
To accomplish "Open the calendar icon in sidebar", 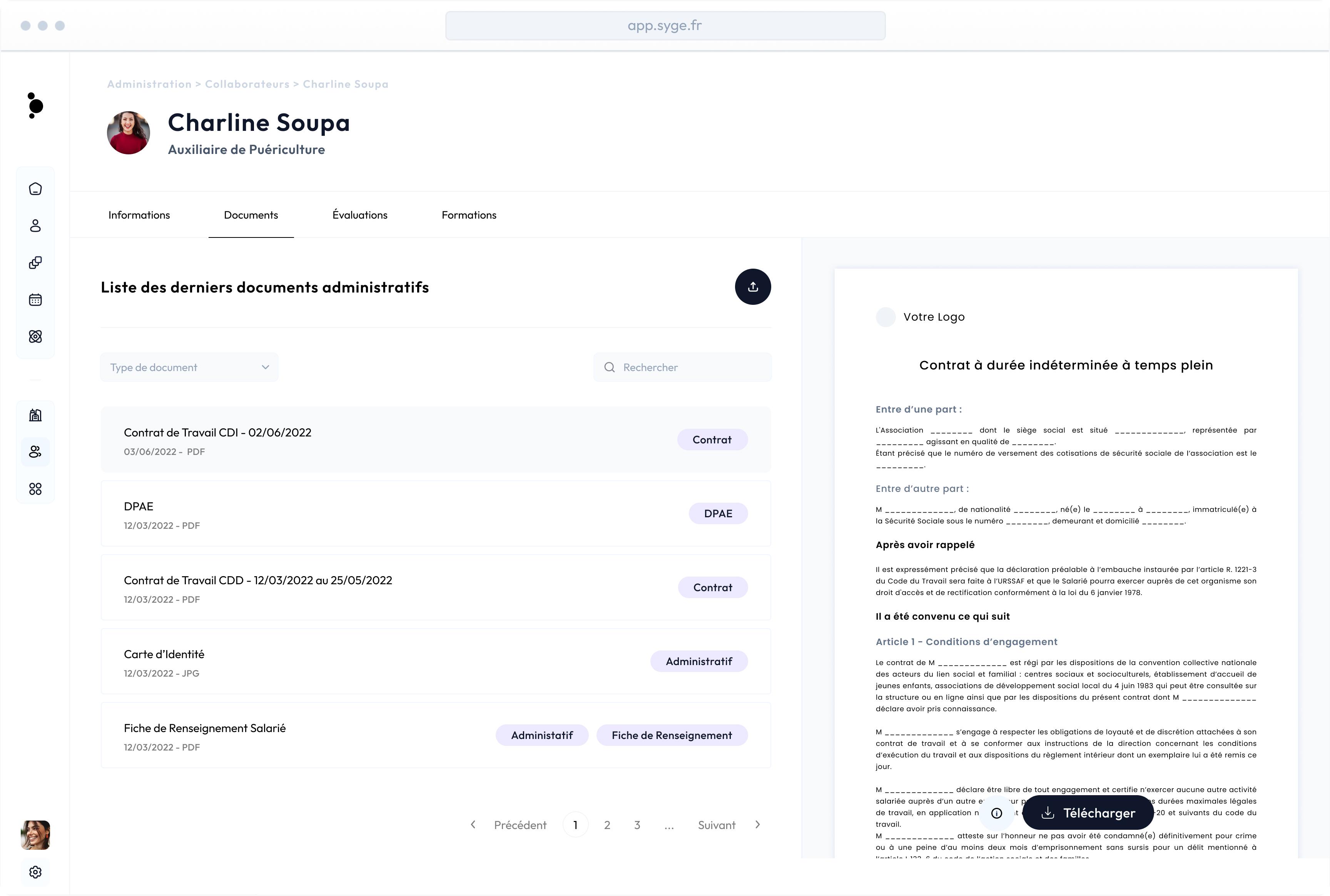I will (x=35, y=300).
